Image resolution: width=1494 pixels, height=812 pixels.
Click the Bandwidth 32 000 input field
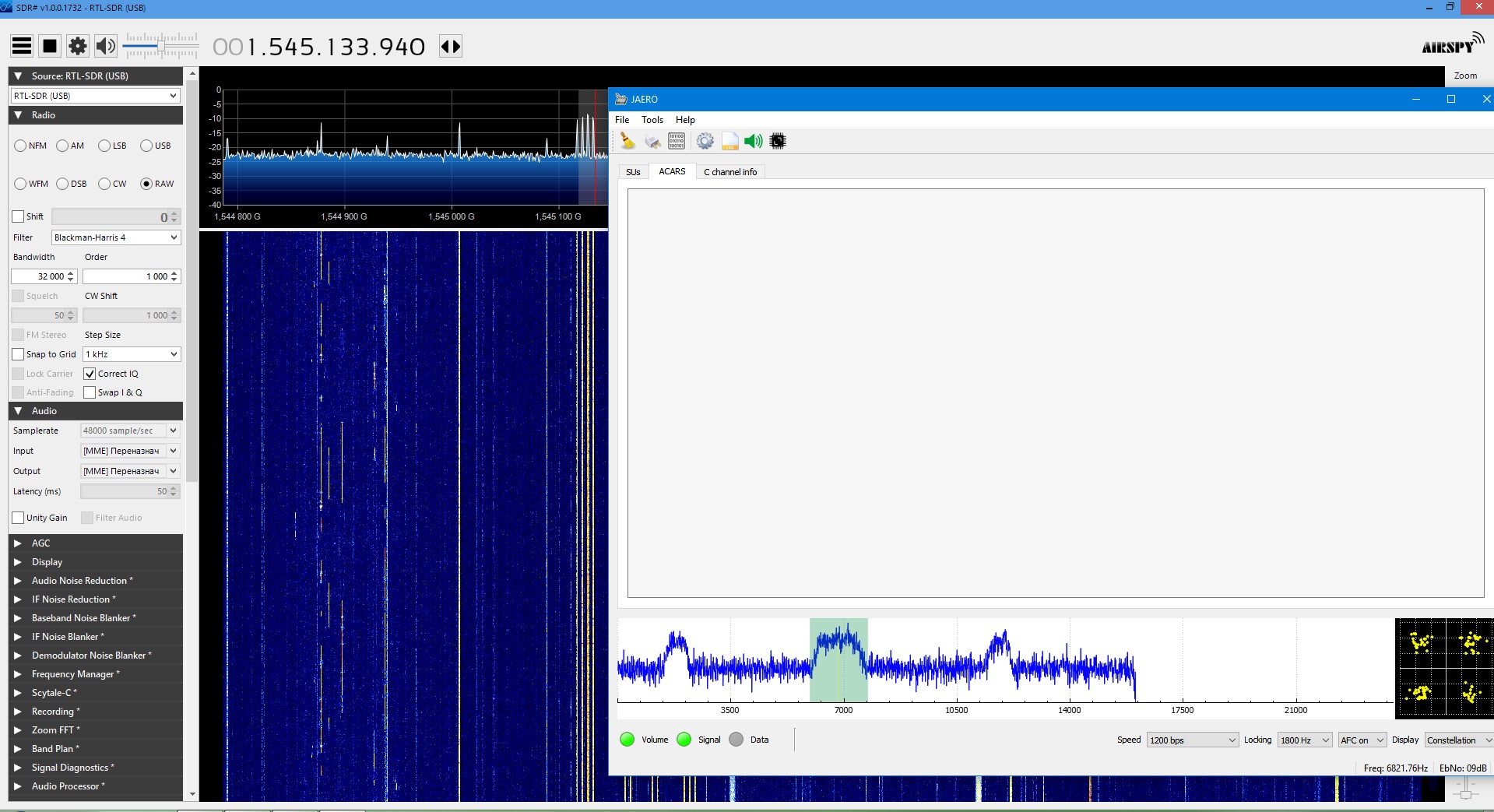tap(44, 276)
